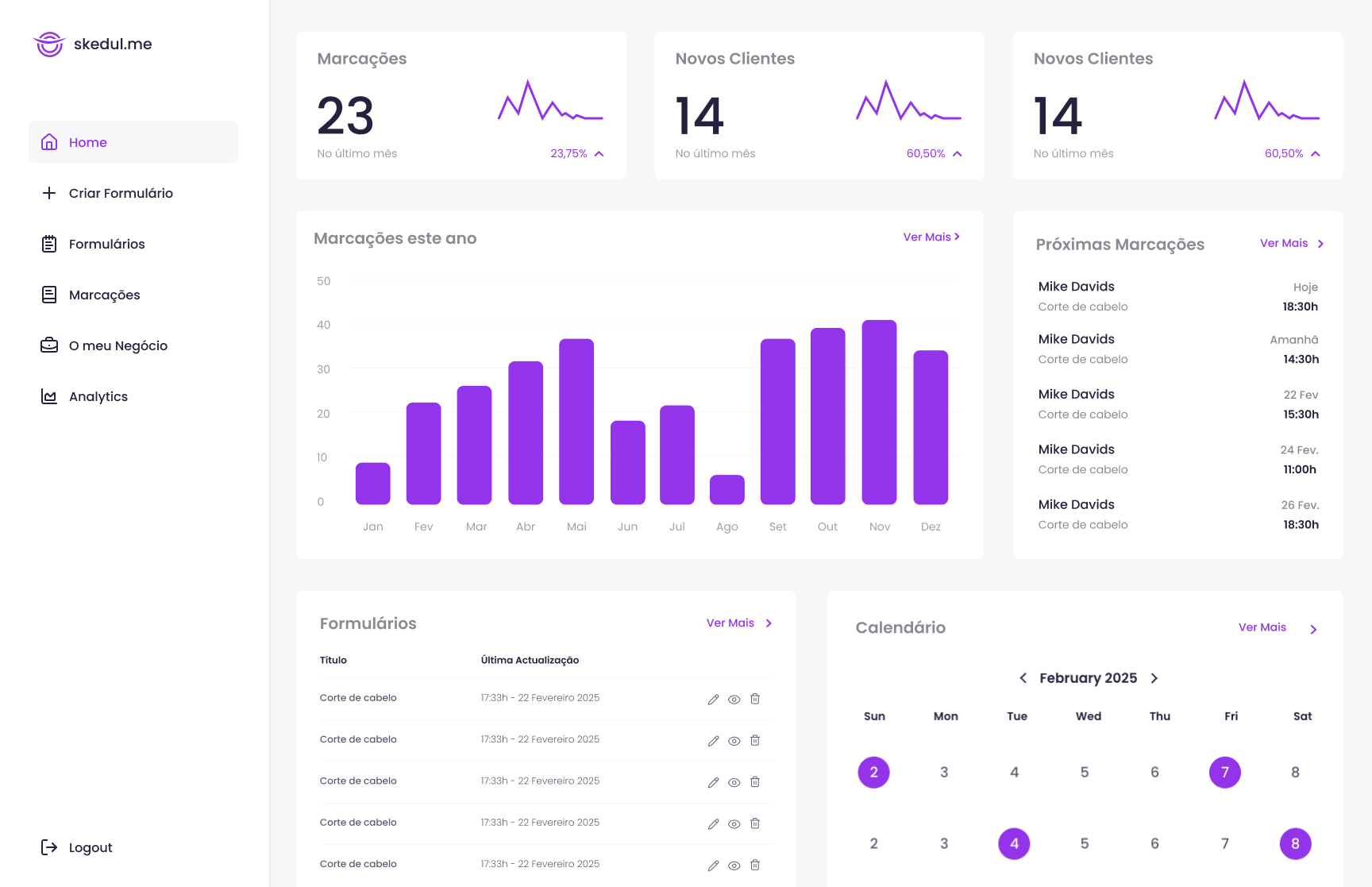Click the Analytics chart icon
1372x887 pixels.
(x=49, y=396)
